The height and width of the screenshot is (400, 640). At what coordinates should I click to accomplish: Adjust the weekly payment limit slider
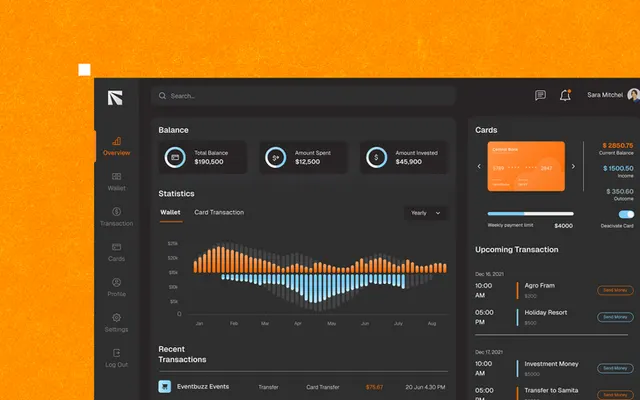point(530,213)
